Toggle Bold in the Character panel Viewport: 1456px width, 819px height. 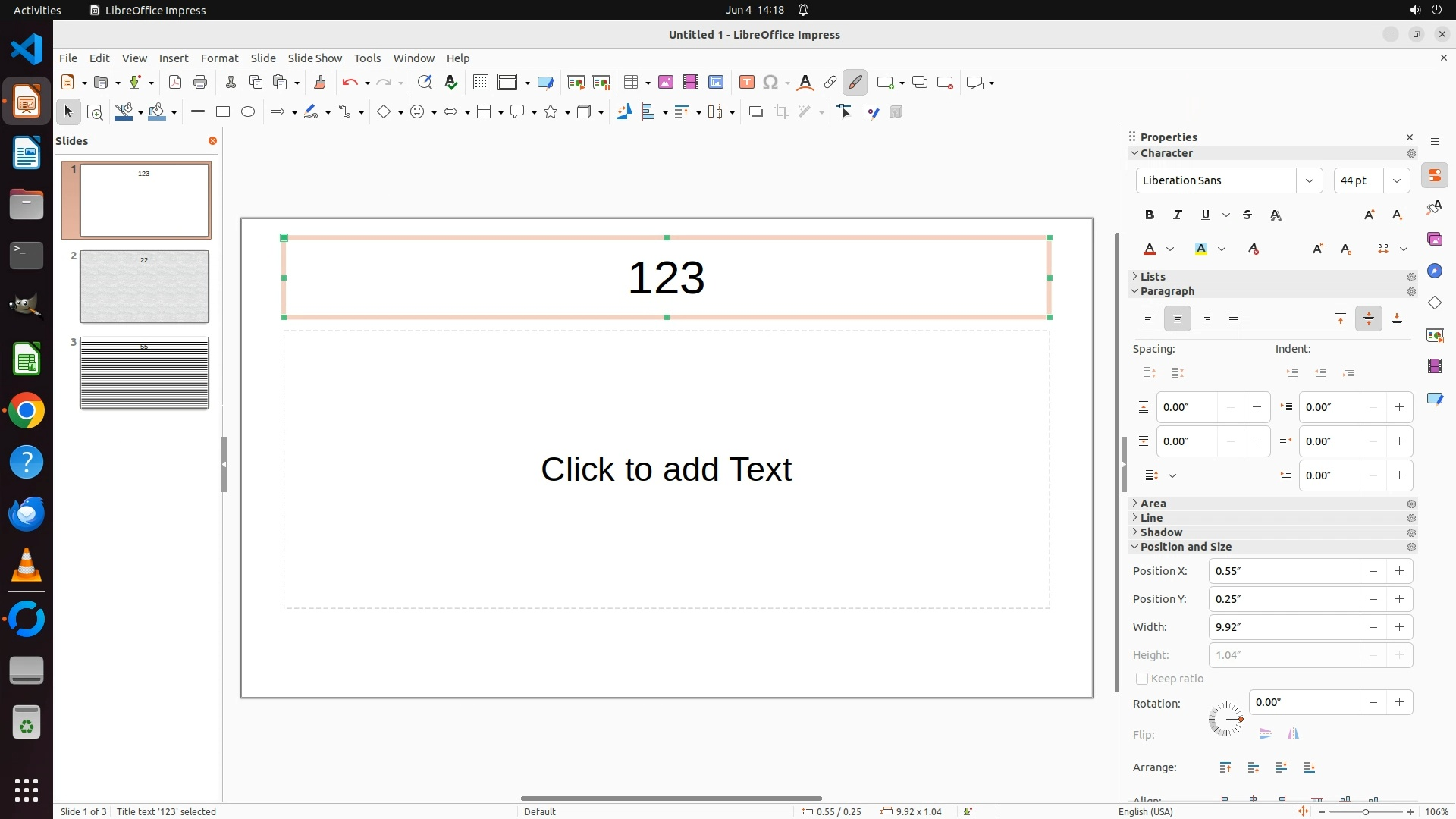1150,215
